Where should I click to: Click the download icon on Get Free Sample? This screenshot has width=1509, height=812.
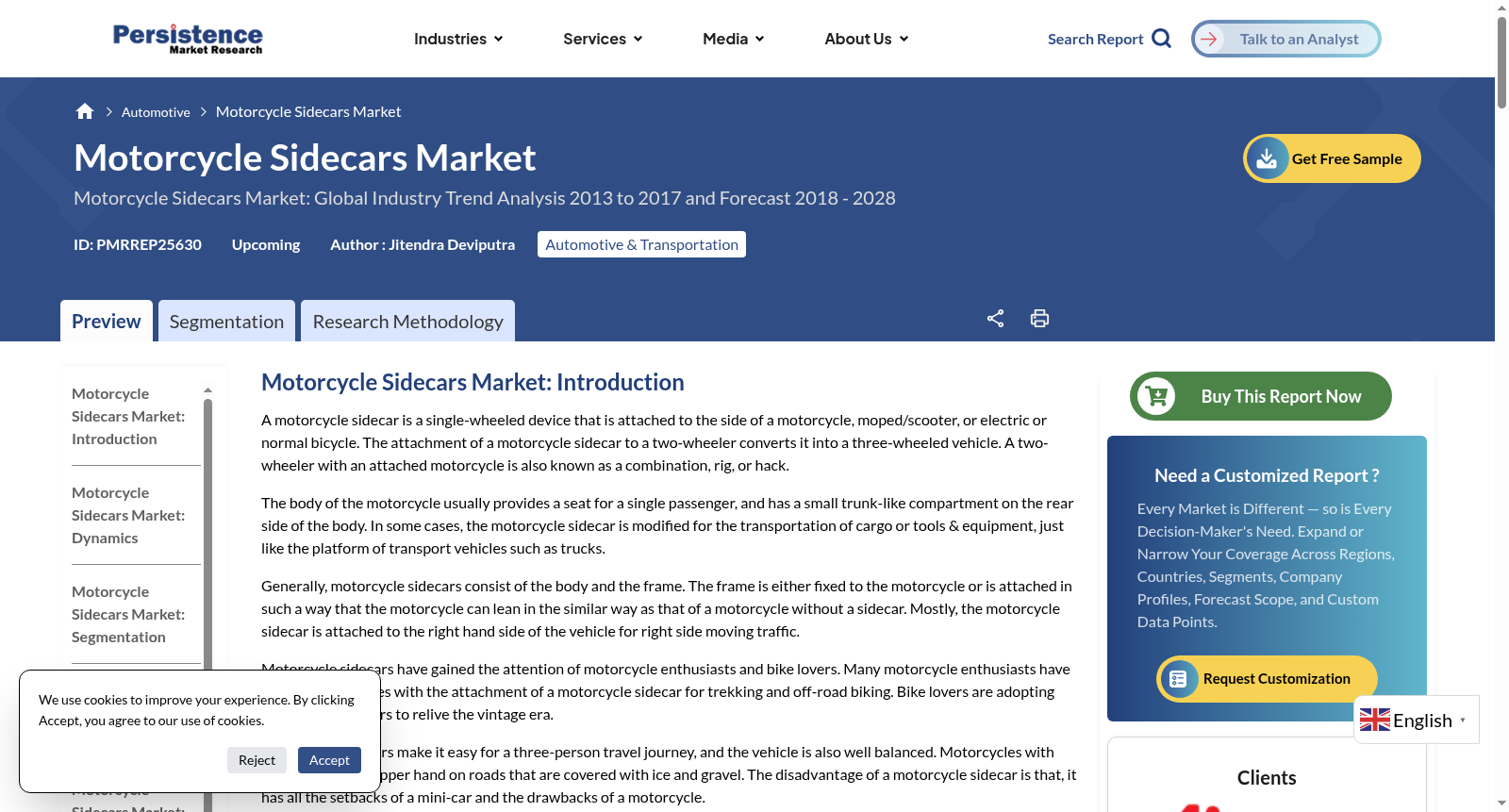point(1267,158)
